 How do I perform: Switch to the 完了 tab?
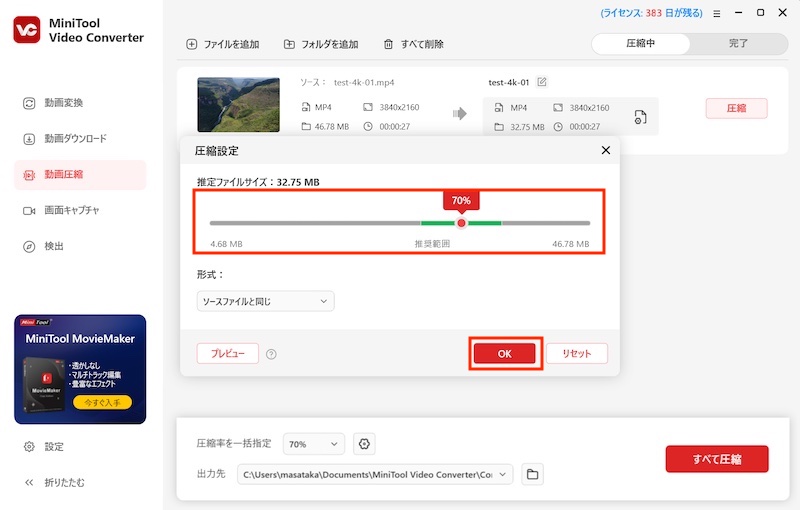click(x=738, y=44)
